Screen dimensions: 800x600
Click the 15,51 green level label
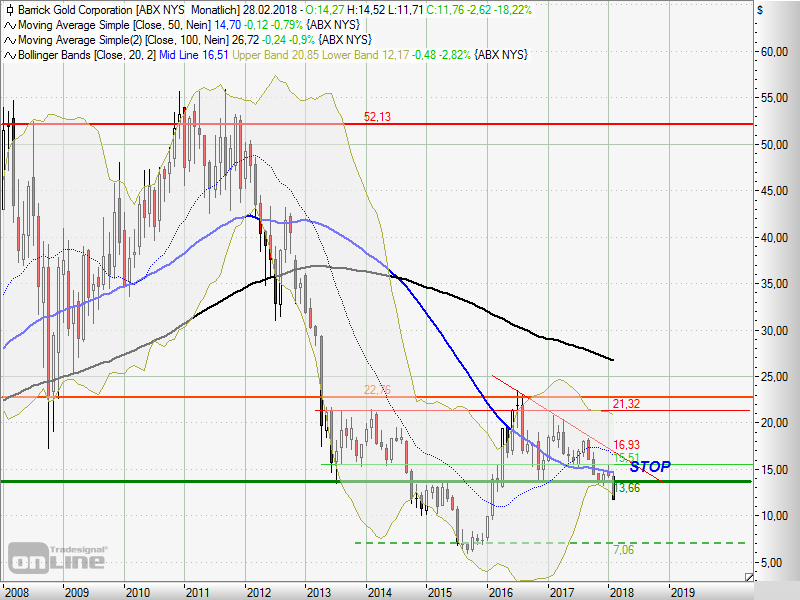pyautogui.click(x=626, y=457)
